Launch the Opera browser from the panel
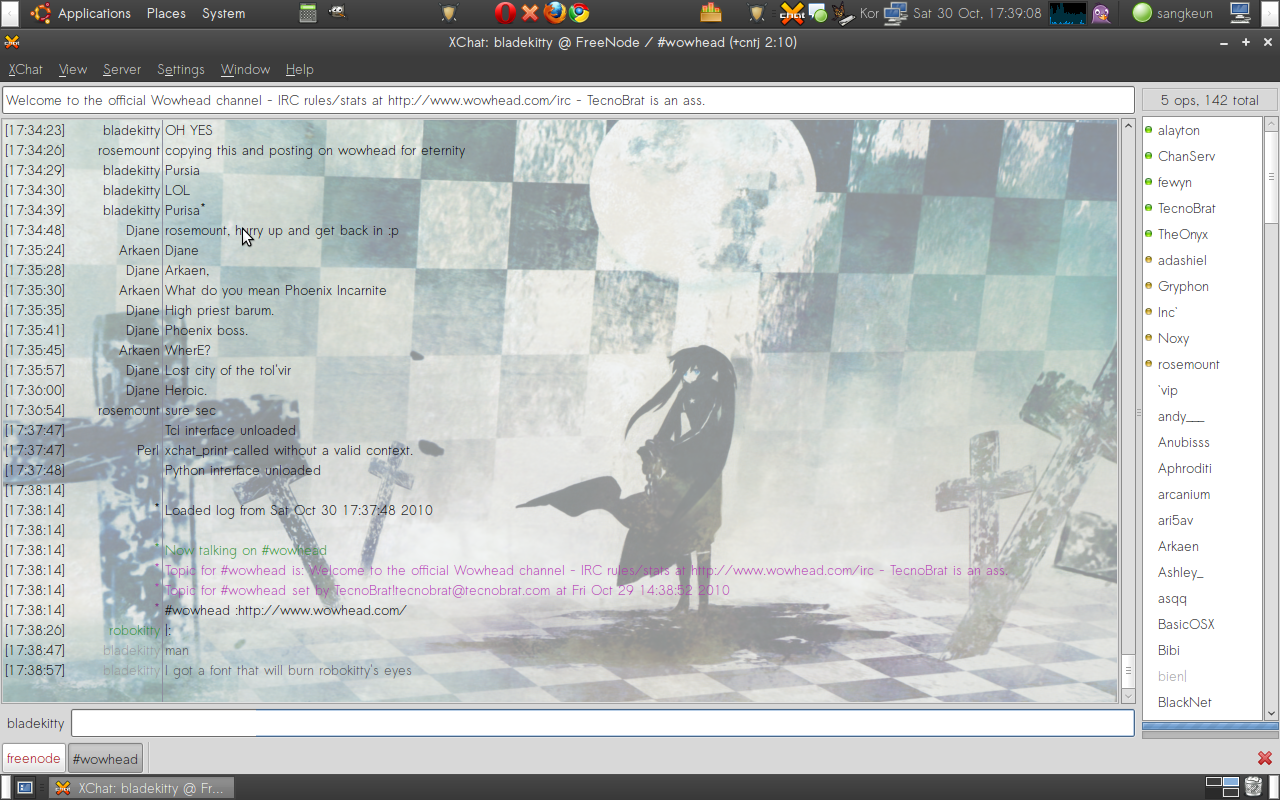The height and width of the screenshot is (800, 1280). (505, 13)
